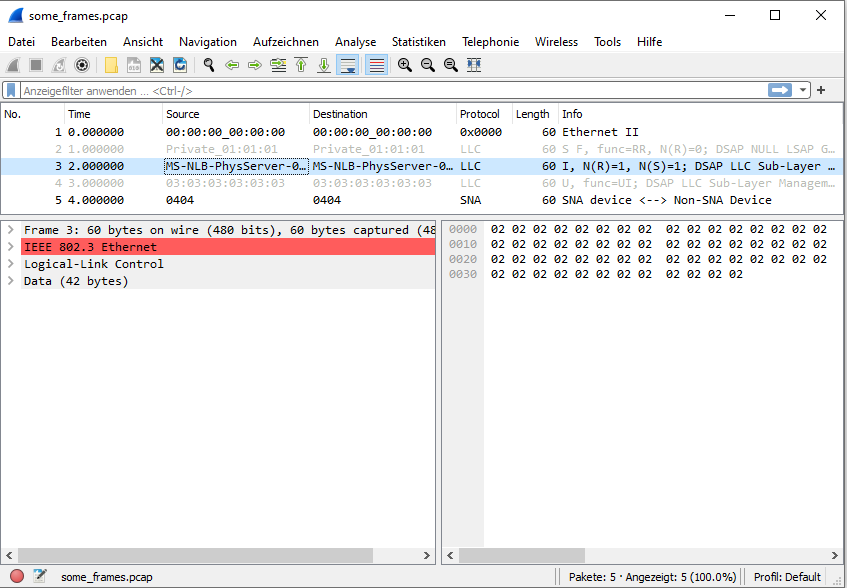
Task: Click the Start capture shark fin icon
Action: 13,65
